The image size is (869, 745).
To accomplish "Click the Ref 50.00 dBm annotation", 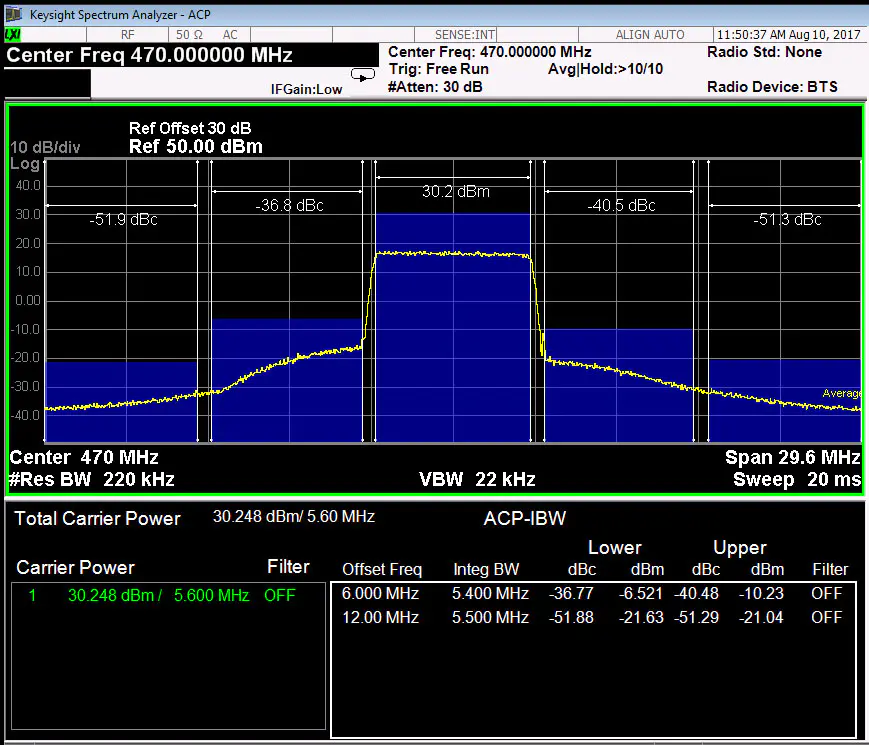I will tap(196, 147).
